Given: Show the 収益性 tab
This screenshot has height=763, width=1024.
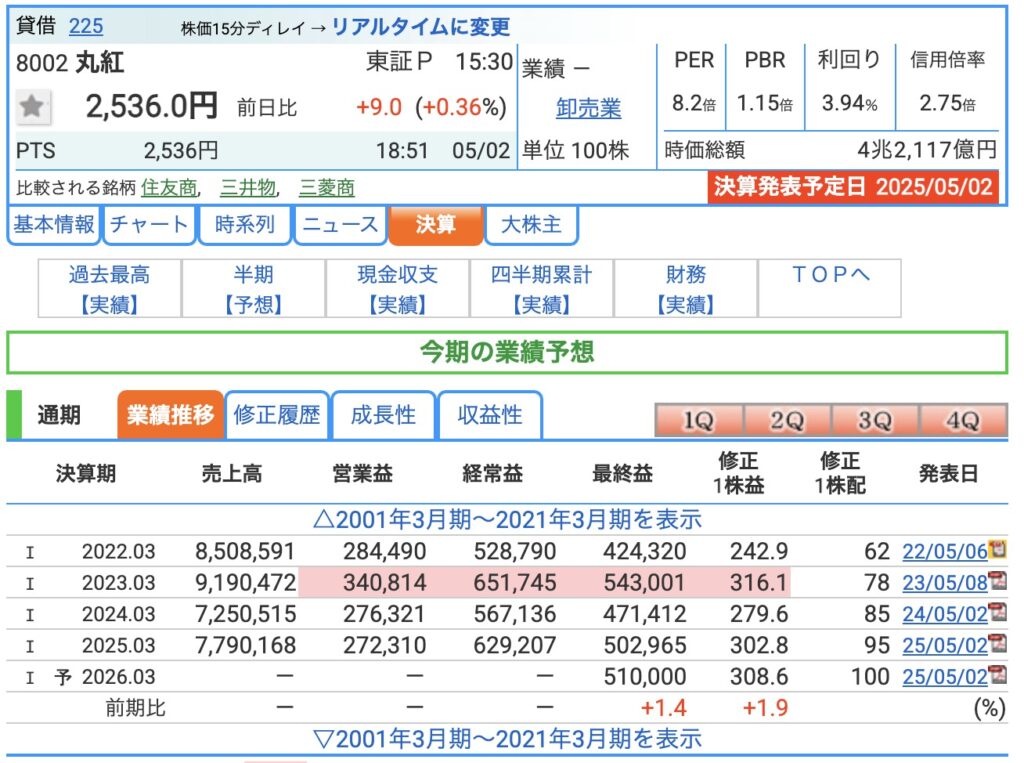Looking at the screenshot, I should tap(490, 415).
